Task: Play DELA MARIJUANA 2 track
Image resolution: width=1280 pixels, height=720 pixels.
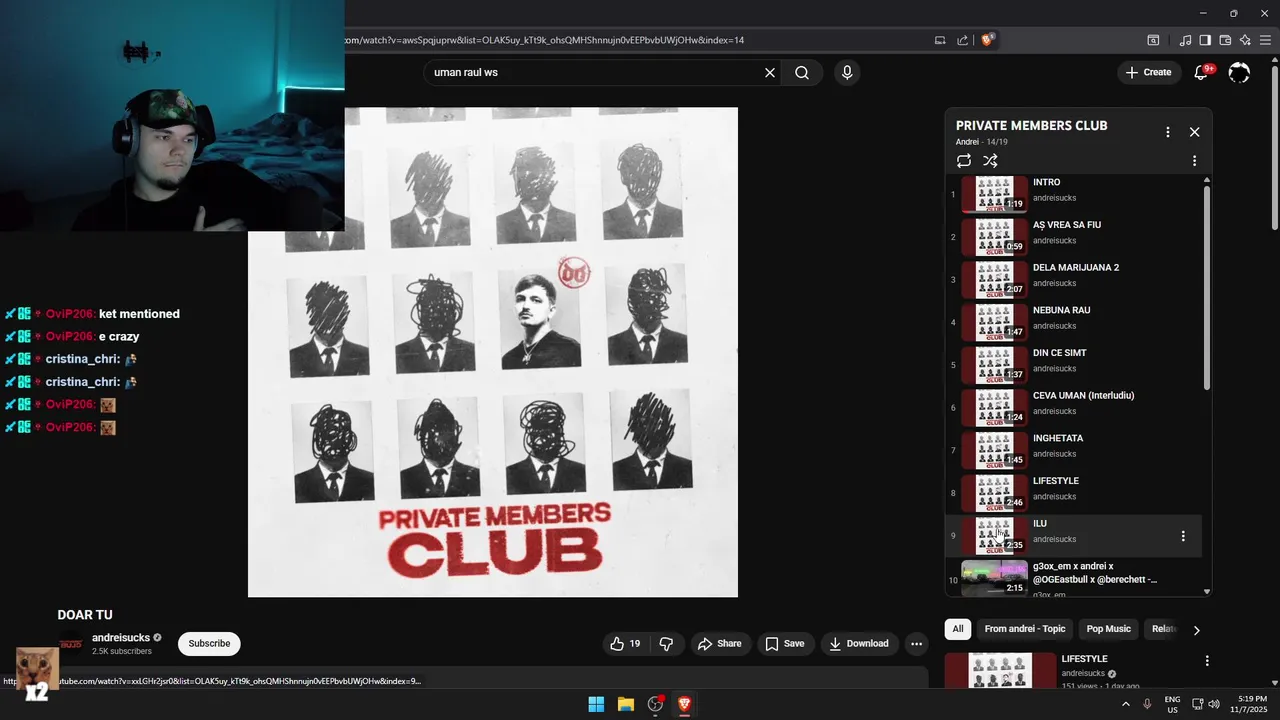Action: (x=1074, y=279)
